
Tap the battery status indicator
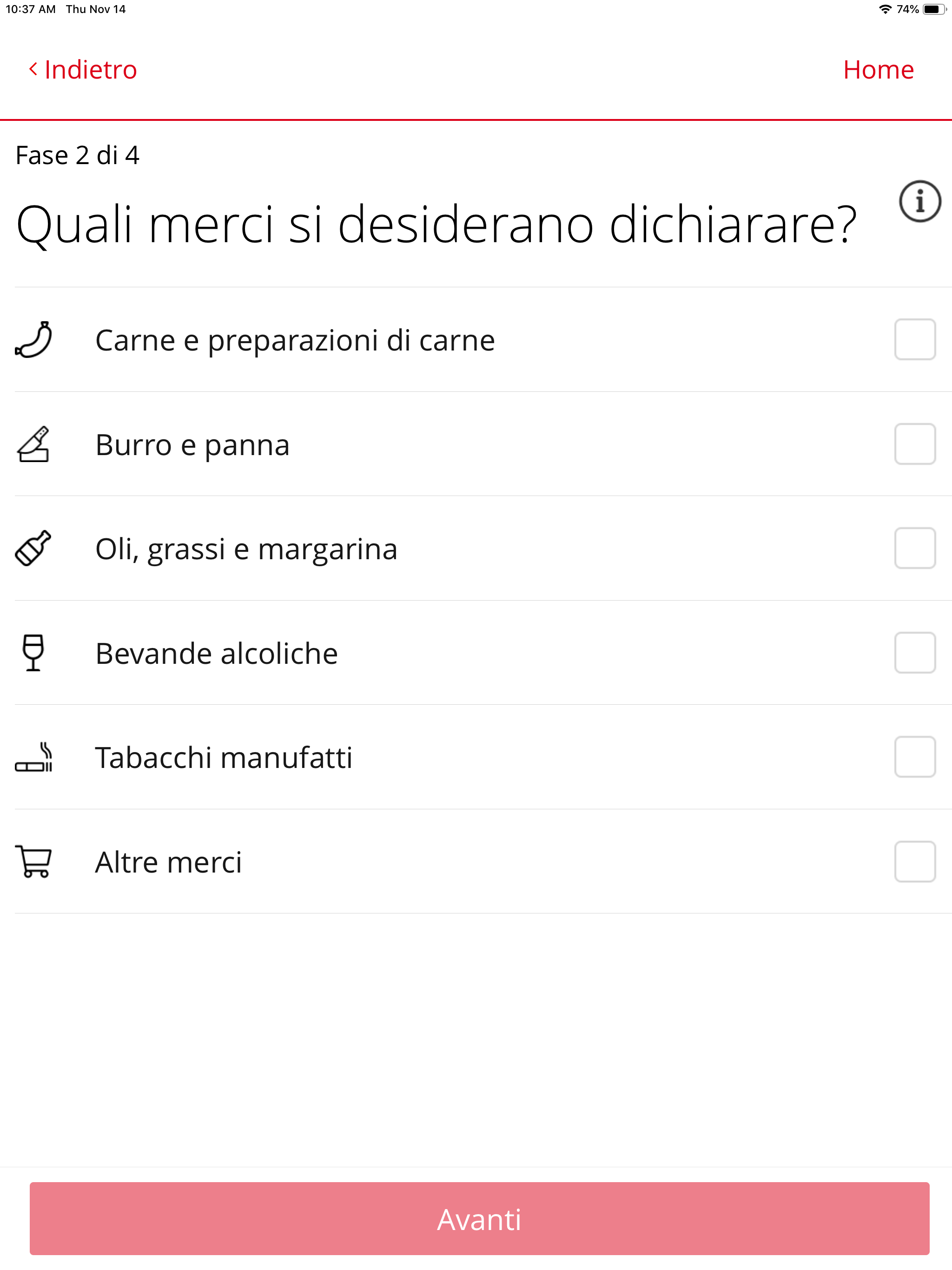click(x=933, y=9)
